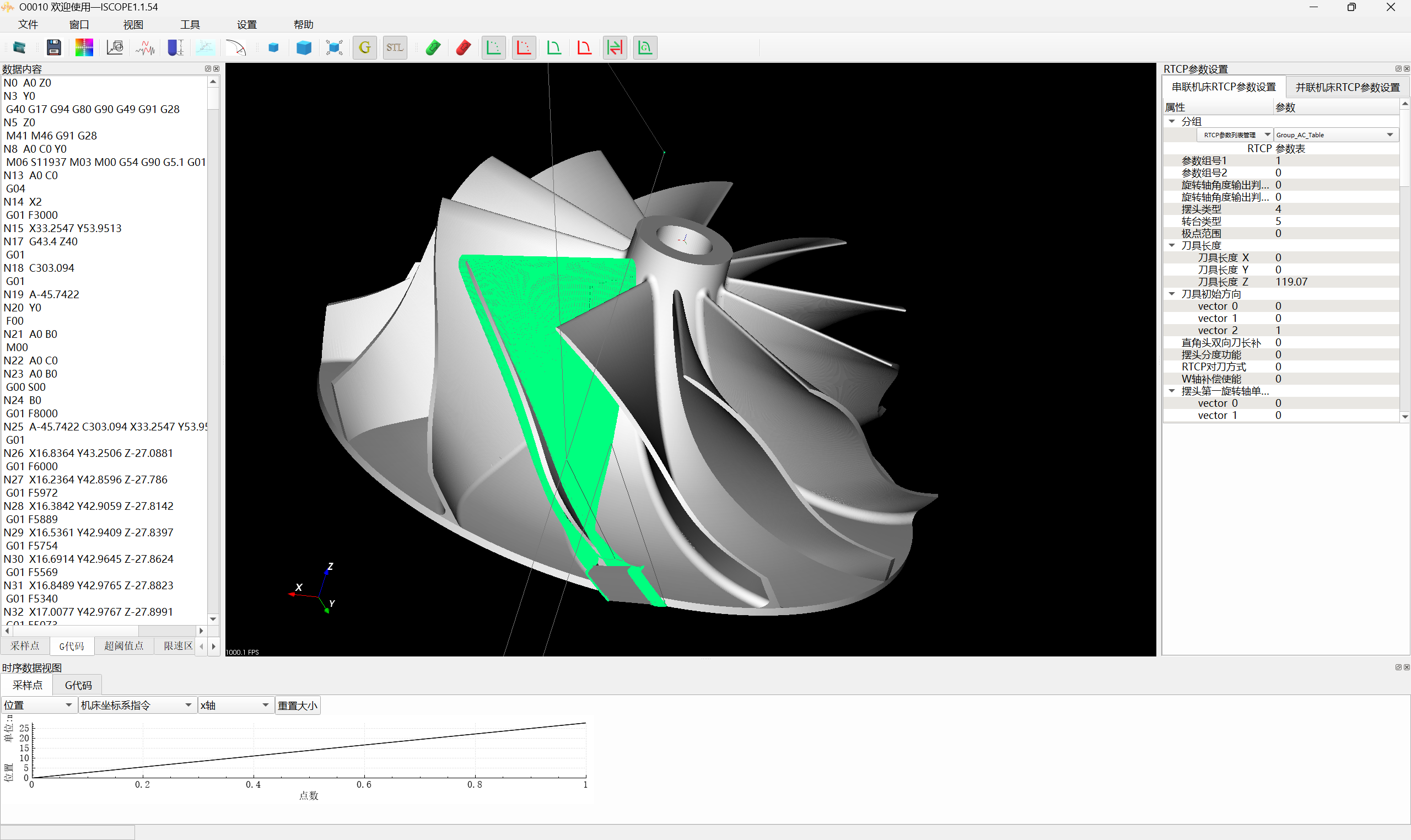Image resolution: width=1411 pixels, height=840 pixels.
Task: Click the curved arc path icon
Action: coord(236,47)
